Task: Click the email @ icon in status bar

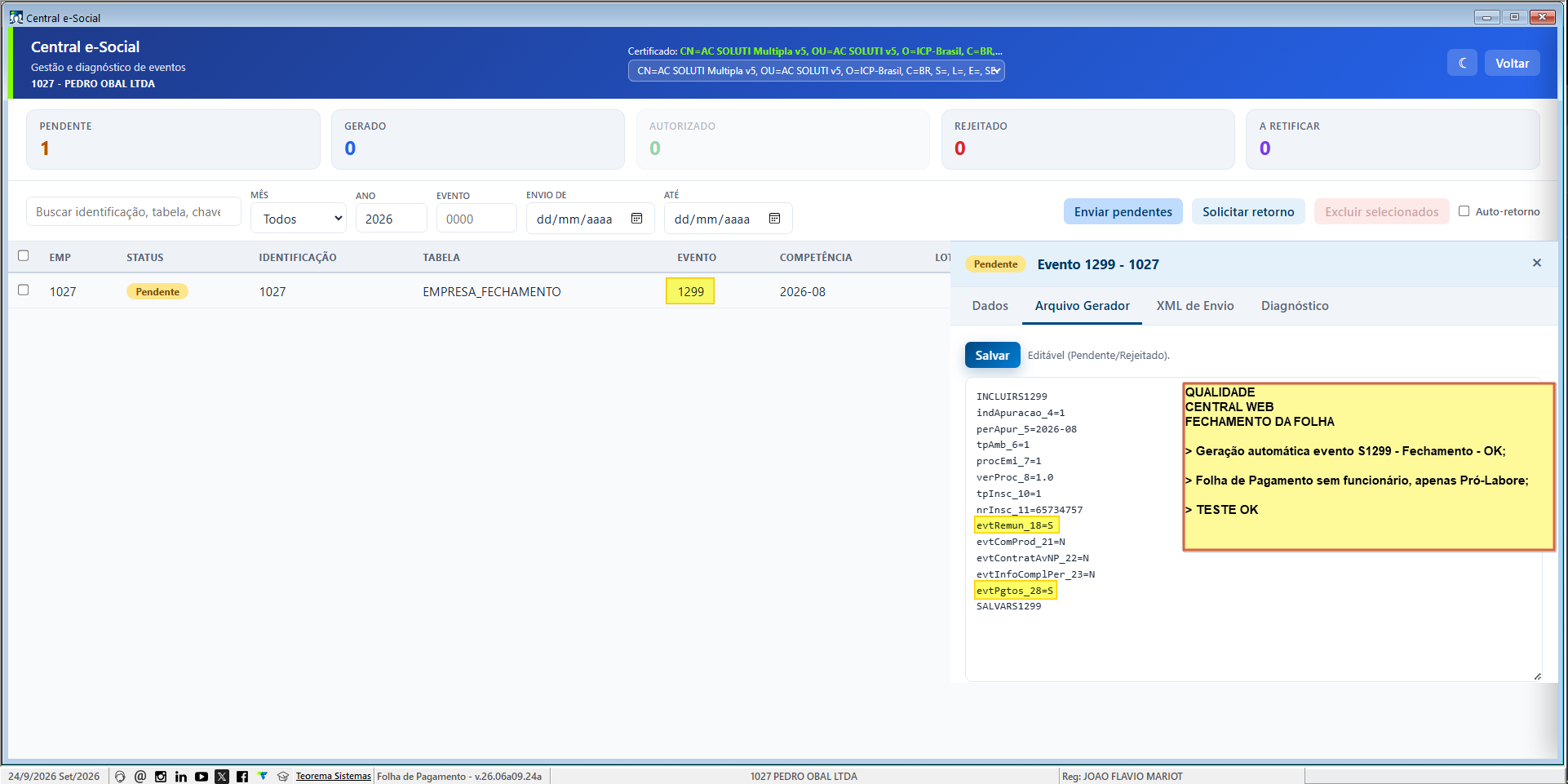Action: pyautogui.click(x=140, y=777)
